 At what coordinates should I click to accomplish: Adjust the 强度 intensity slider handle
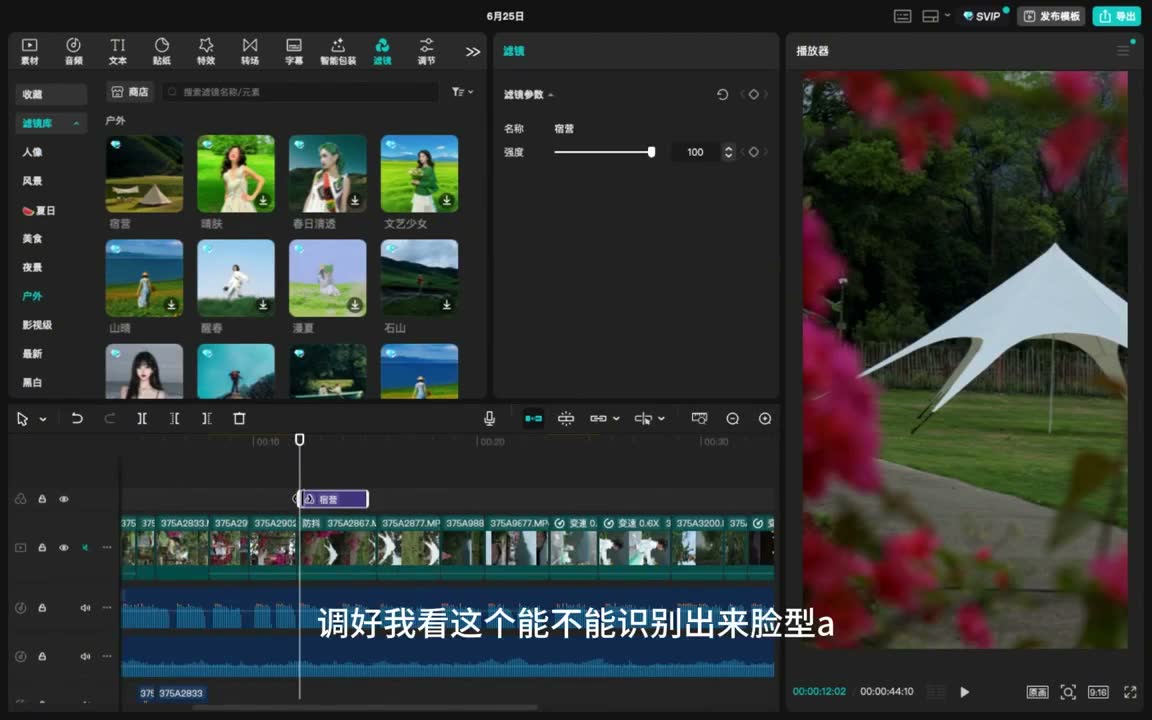[651, 152]
